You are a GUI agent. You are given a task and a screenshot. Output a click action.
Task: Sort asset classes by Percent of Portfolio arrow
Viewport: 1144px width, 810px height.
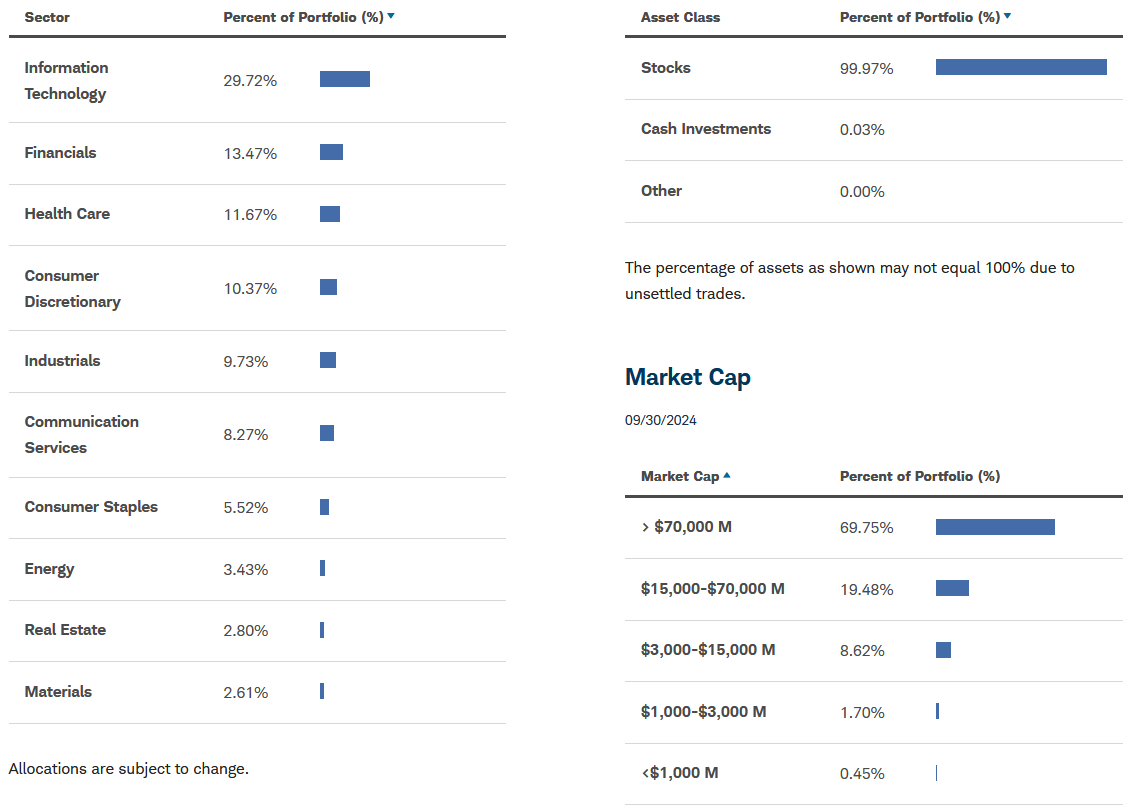[1008, 16]
